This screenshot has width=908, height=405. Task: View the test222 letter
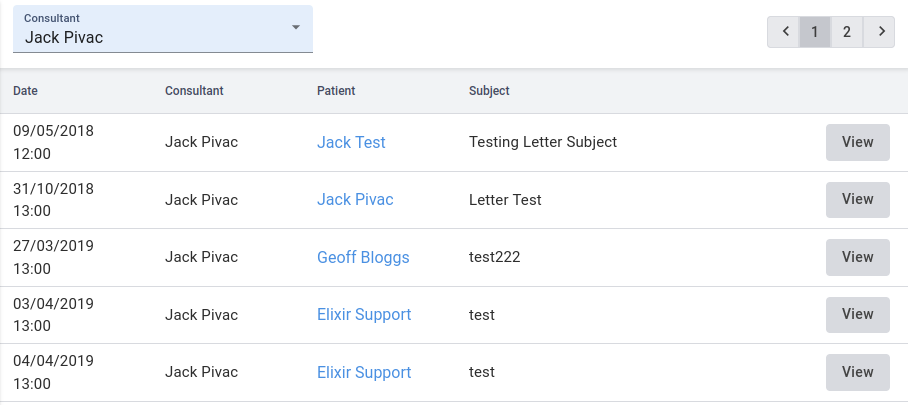pyautogui.click(x=857, y=257)
